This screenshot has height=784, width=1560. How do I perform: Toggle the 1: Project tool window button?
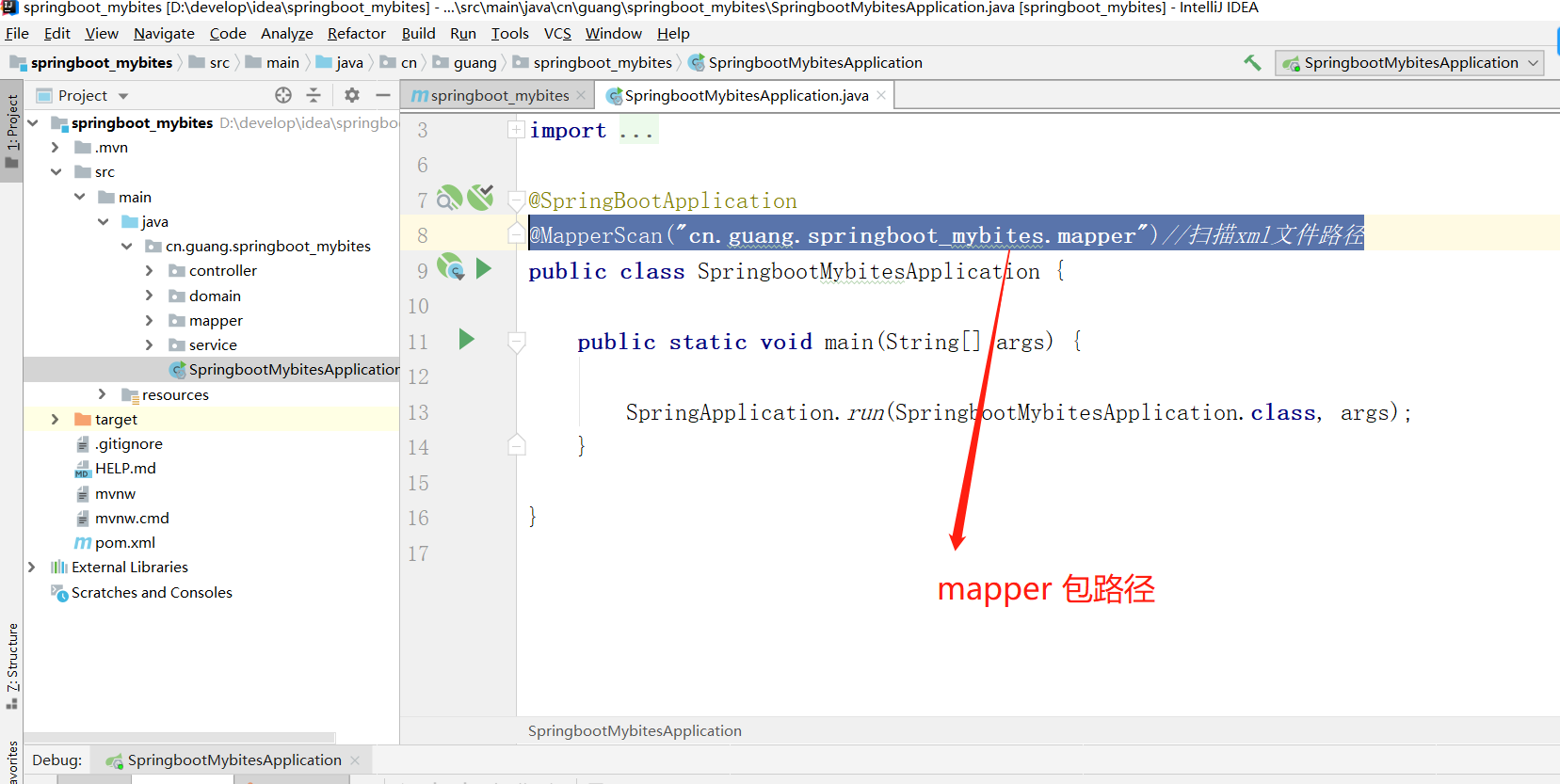pyautogui.click(x=11, y=130)
